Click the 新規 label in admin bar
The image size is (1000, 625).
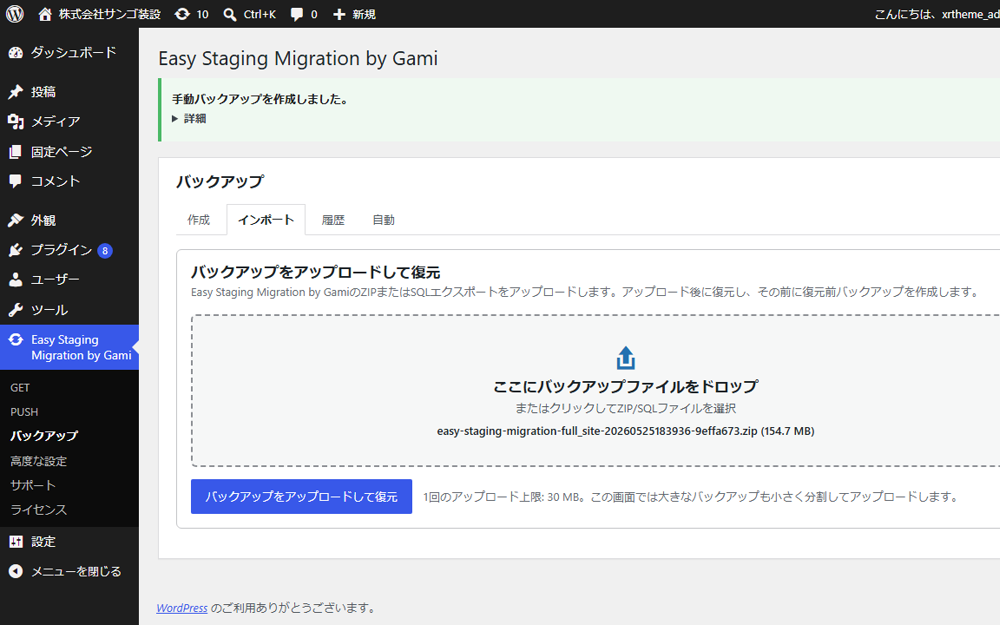(364, 15)
